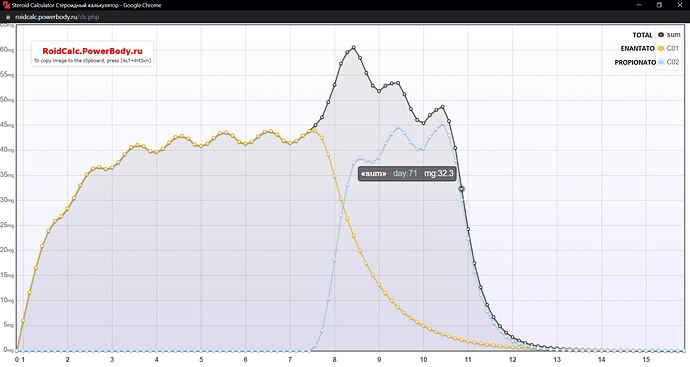This screenshot has width=690, height=367.
Task: Click x-axis label 2
Action: coord(67,360)
